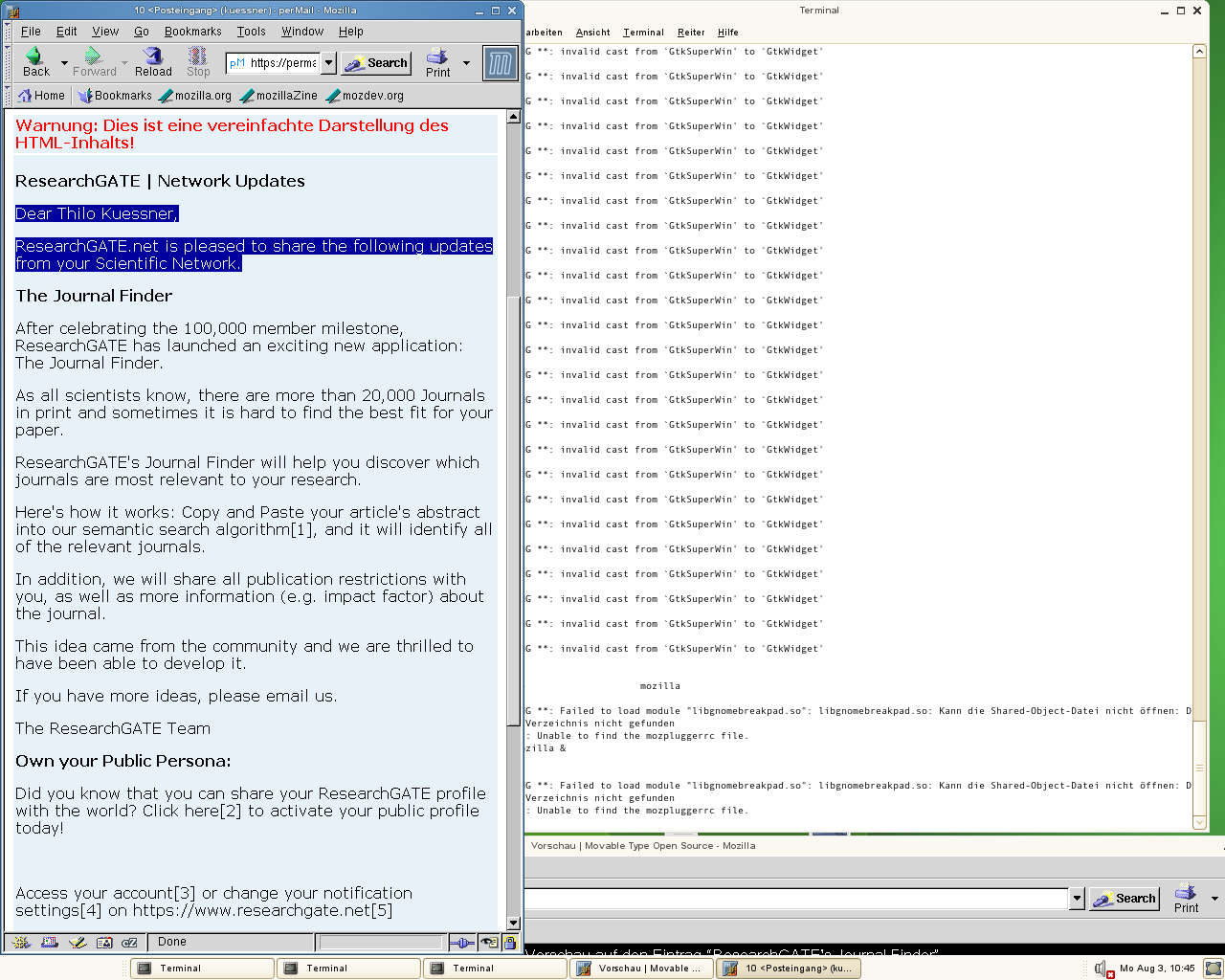Expand the Print options dropdown arrow

(x=466, y=64)
